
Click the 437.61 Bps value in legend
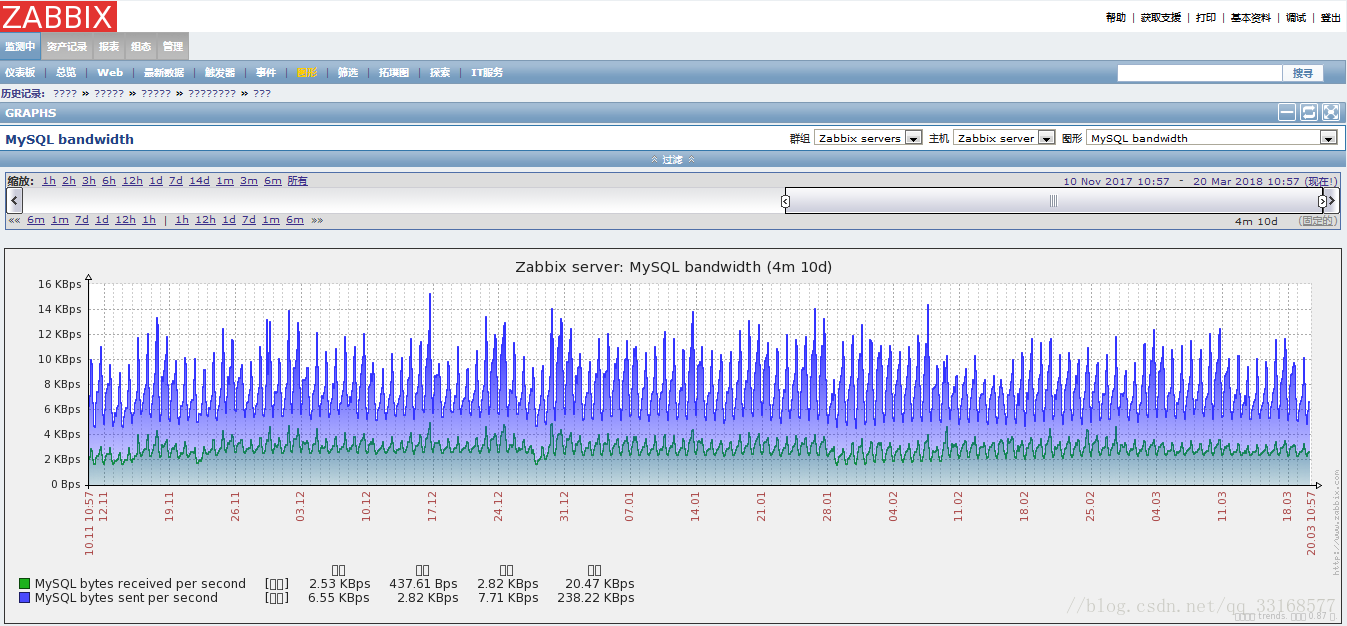pyautogui.click(x=423, y=584)
